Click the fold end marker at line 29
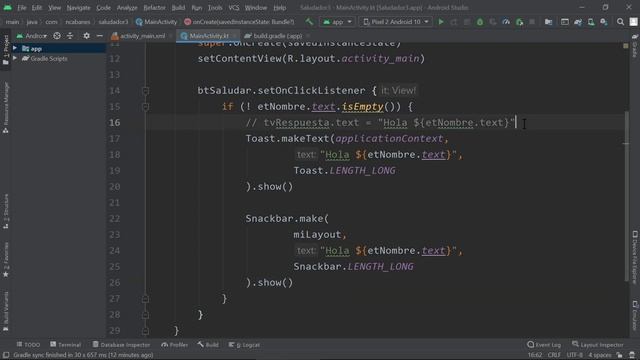The height and width of the screenshot is (360, 640). 145,331
